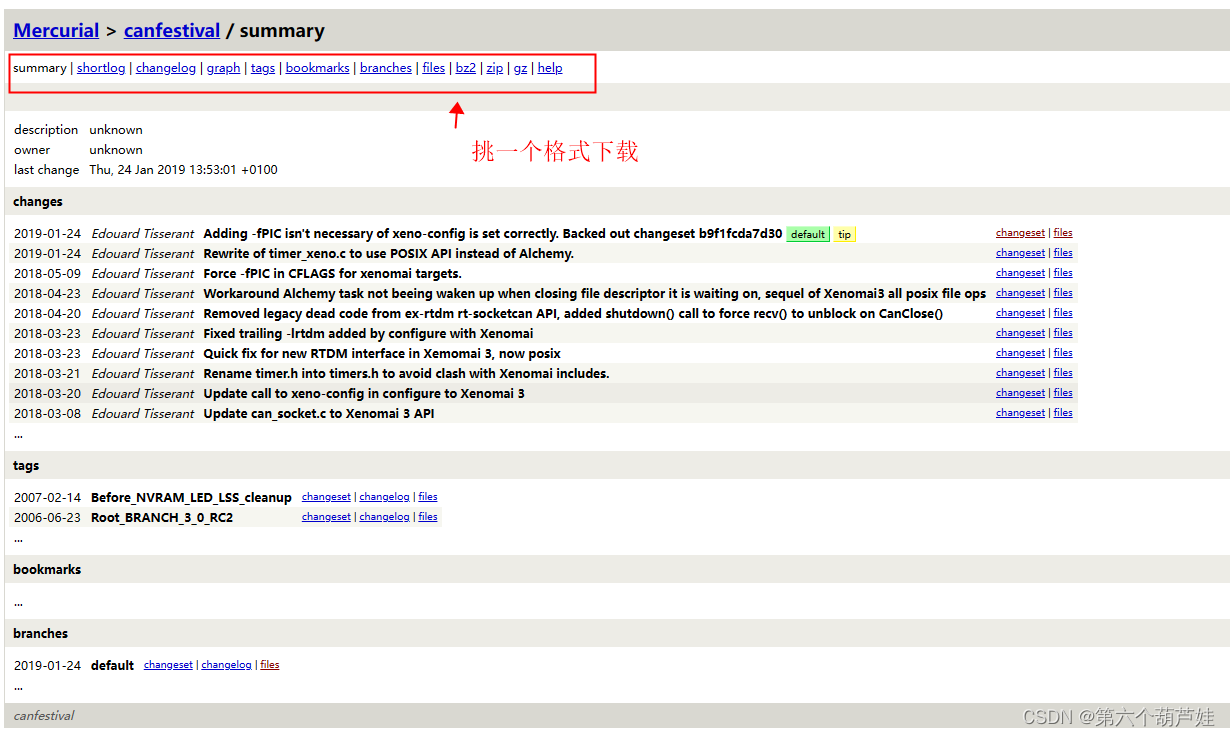
Task: Open commit 'Update can_socket.c to Xenomai 3 API'
Action: (319, 414)
